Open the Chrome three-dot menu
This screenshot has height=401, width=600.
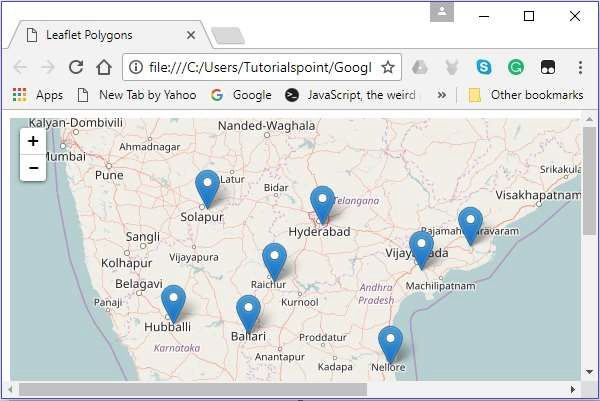click(x=580, y=67)
